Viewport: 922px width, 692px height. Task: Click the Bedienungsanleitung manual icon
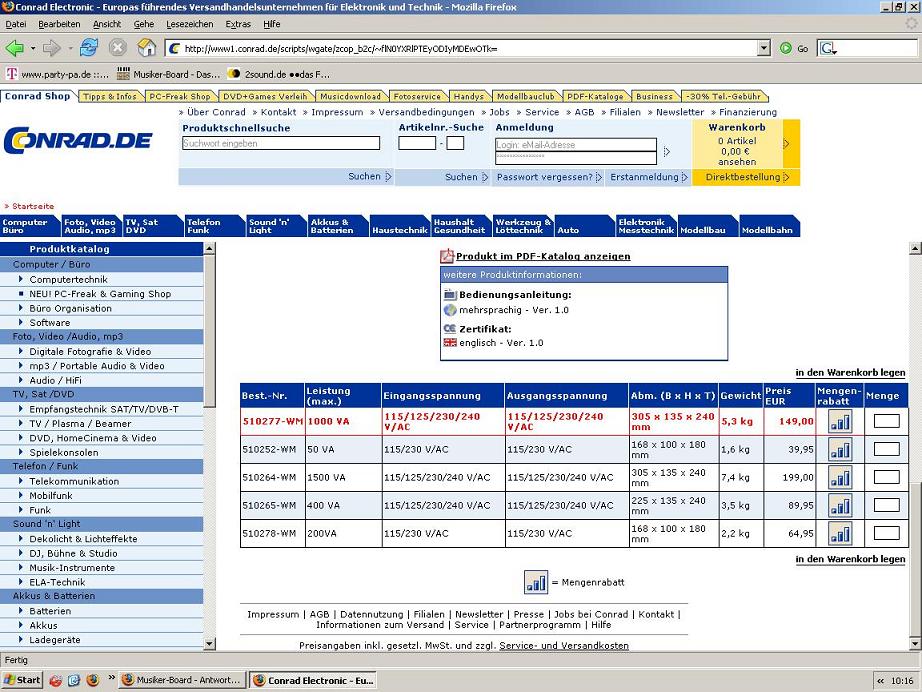[450, 295]
